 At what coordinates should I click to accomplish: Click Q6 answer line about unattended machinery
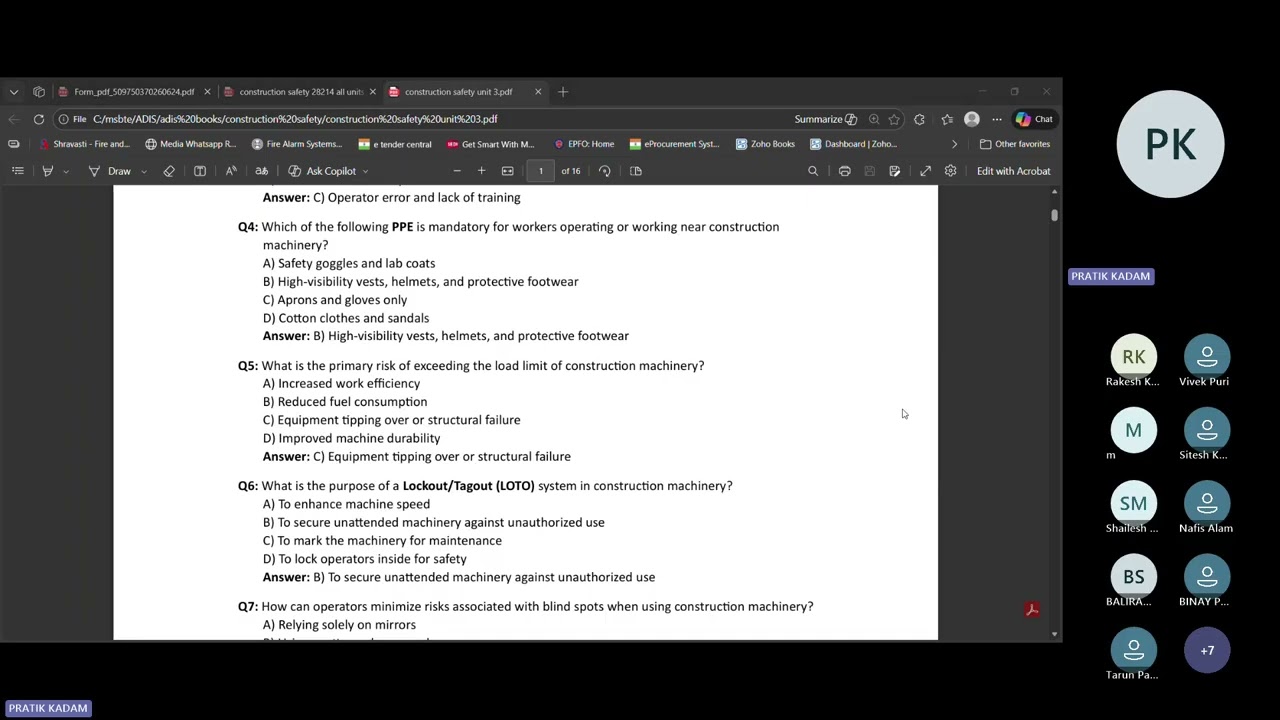click(459, 577)
